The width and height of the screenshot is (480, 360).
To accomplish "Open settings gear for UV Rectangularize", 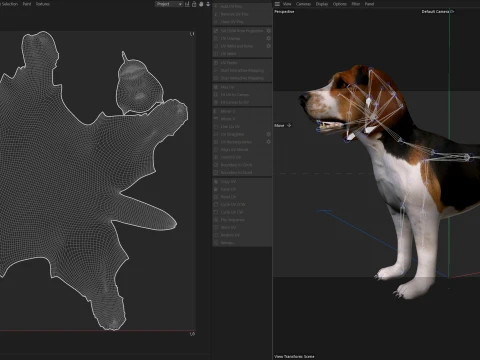I will click(268, 142).
